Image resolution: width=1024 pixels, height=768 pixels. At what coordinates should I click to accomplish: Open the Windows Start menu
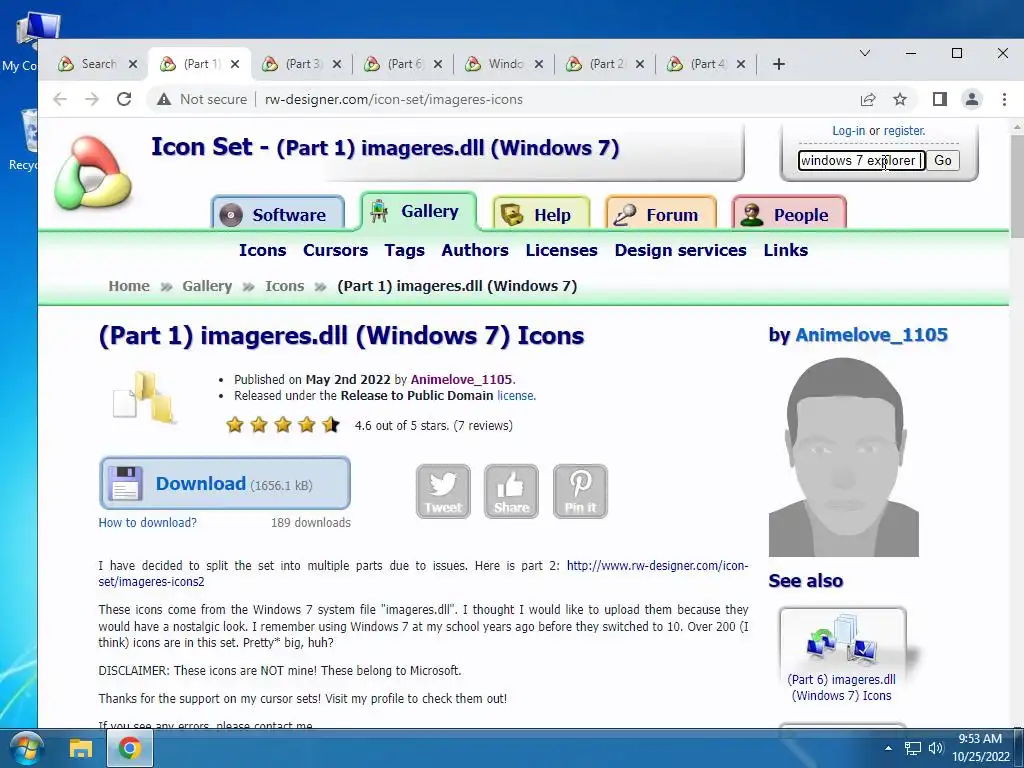[x=27, y=748]
